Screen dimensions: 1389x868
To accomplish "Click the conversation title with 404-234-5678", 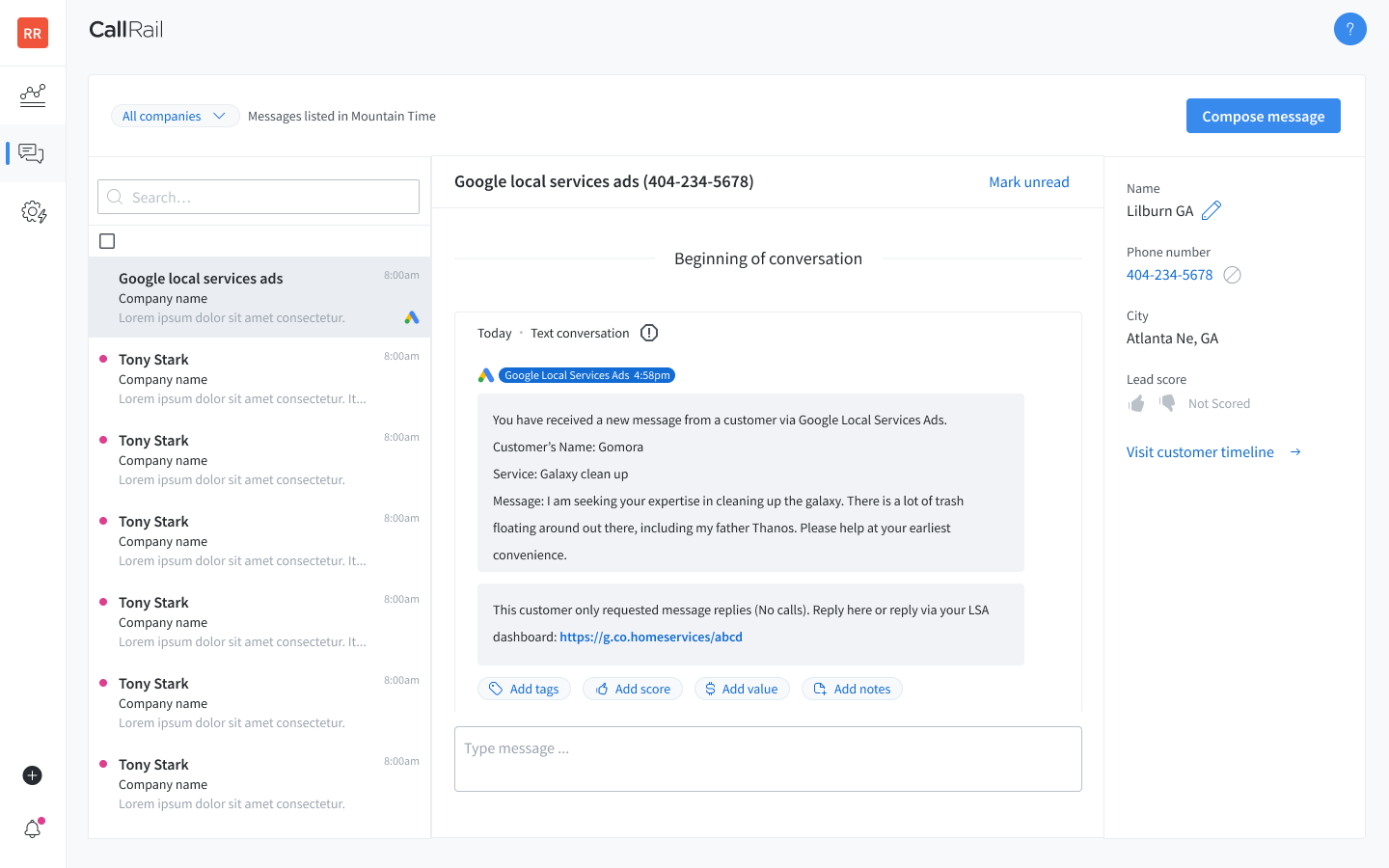I will [x=604, y=181].
